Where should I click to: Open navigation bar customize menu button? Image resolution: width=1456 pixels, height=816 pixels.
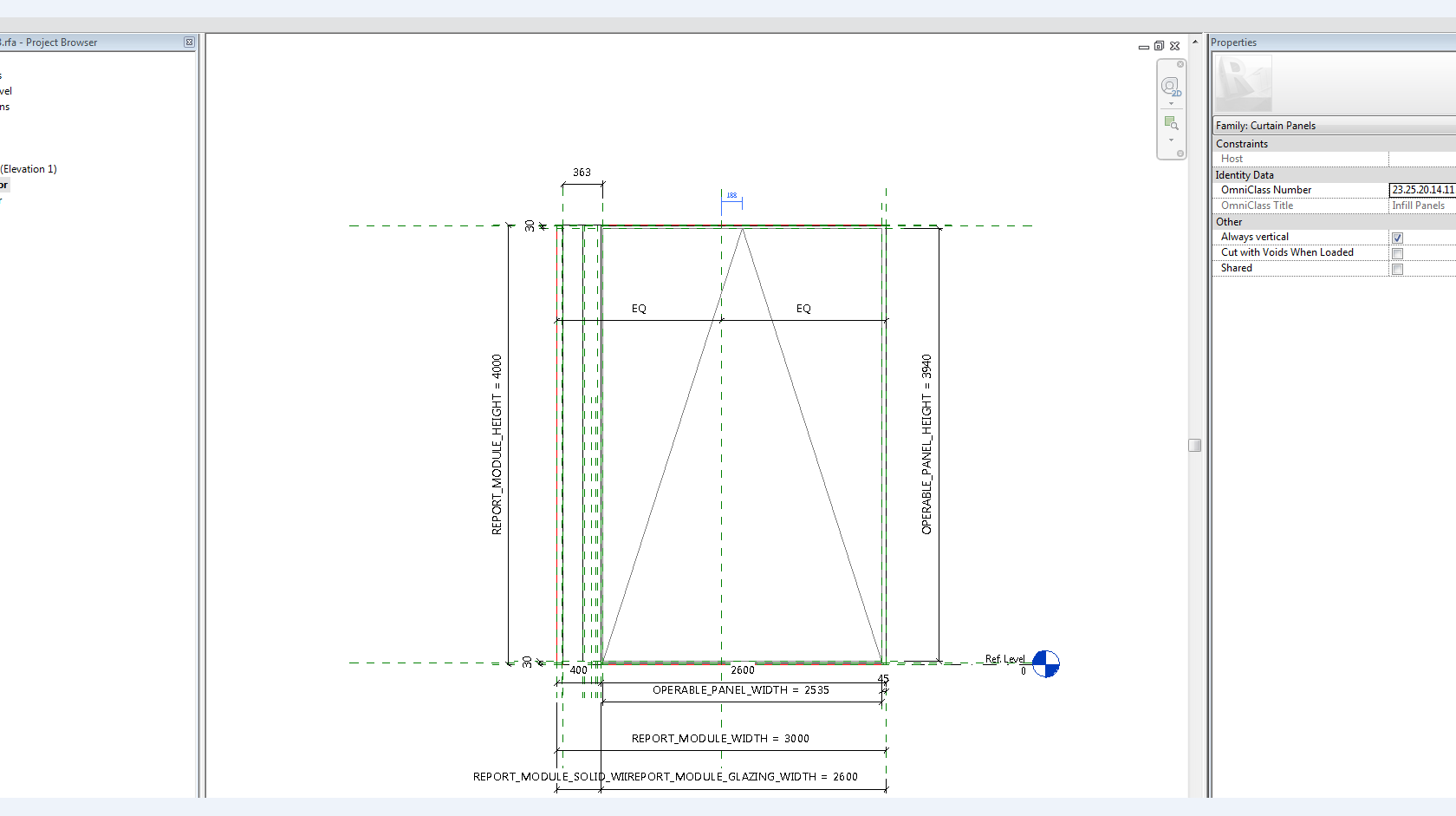tap(1180, 153)
